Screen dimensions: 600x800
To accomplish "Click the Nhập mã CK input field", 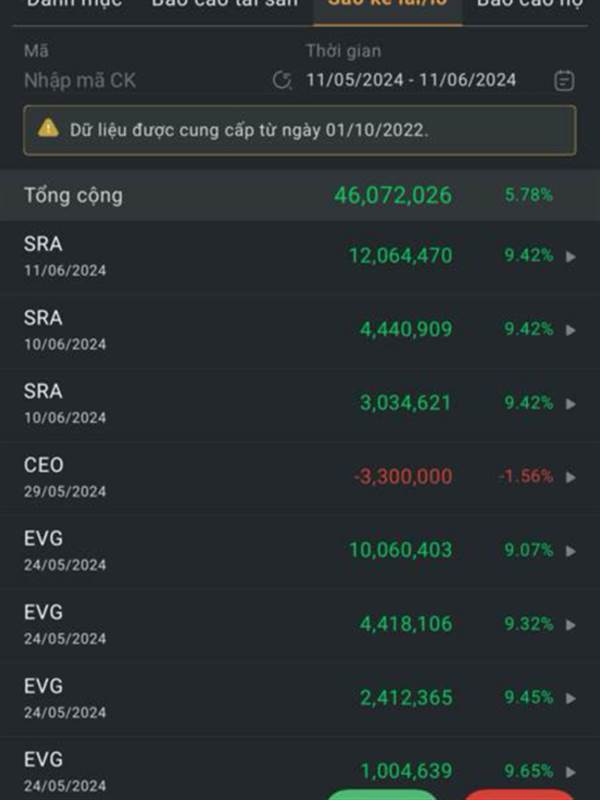I will click(x=140, y=81).
